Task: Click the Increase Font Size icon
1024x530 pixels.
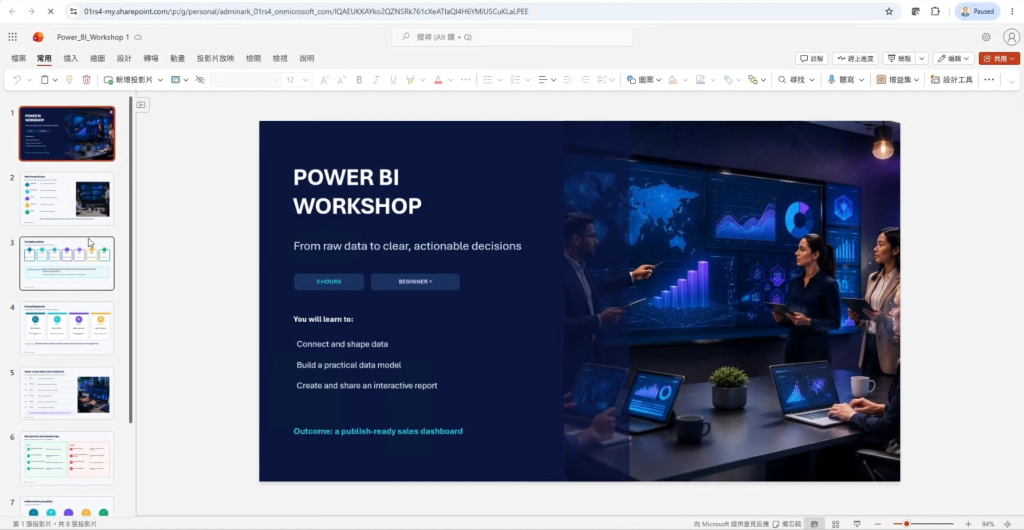Action: coord(324,80)
